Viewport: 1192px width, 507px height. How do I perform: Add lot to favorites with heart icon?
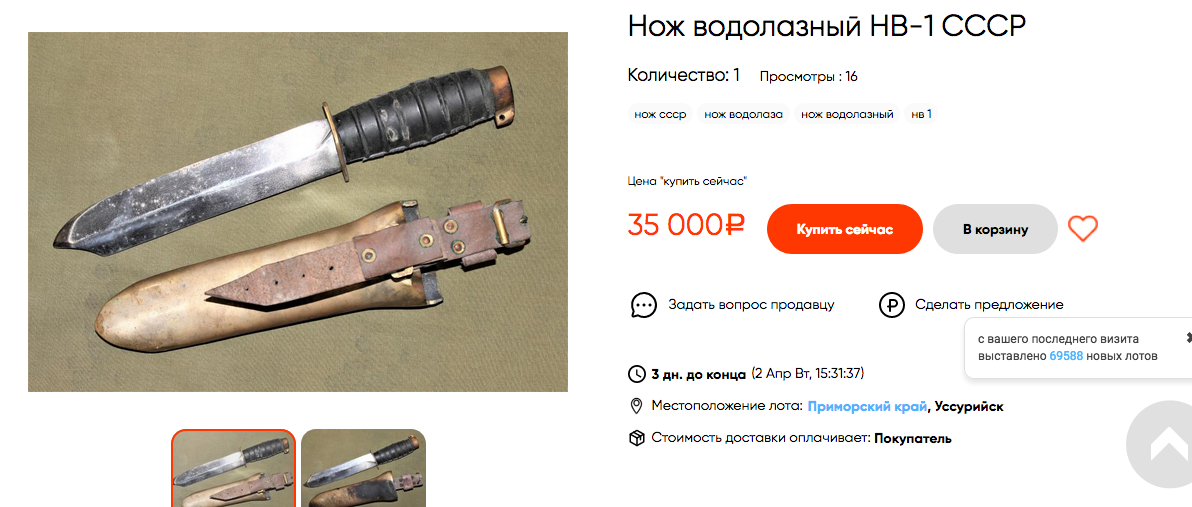click(x=1083, y=229)
